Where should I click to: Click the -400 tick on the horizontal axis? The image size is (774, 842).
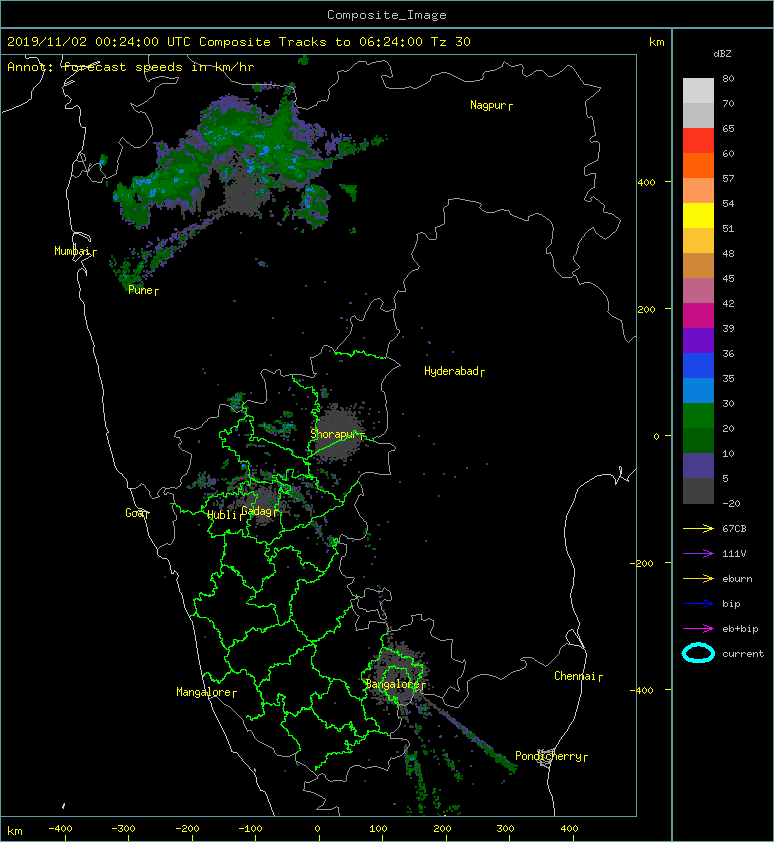click(60, 829)
